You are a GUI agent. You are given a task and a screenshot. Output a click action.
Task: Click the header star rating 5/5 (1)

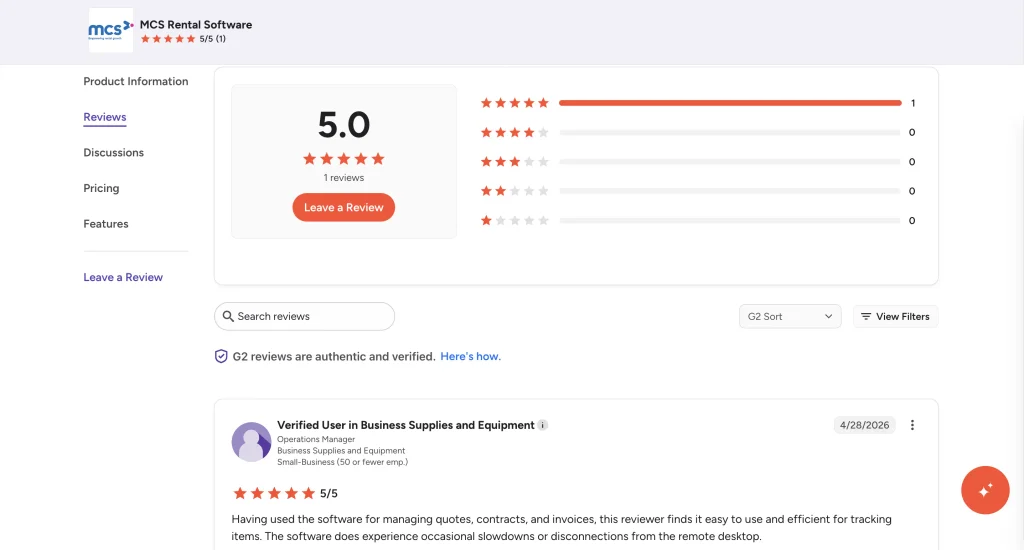click(183, 39)
